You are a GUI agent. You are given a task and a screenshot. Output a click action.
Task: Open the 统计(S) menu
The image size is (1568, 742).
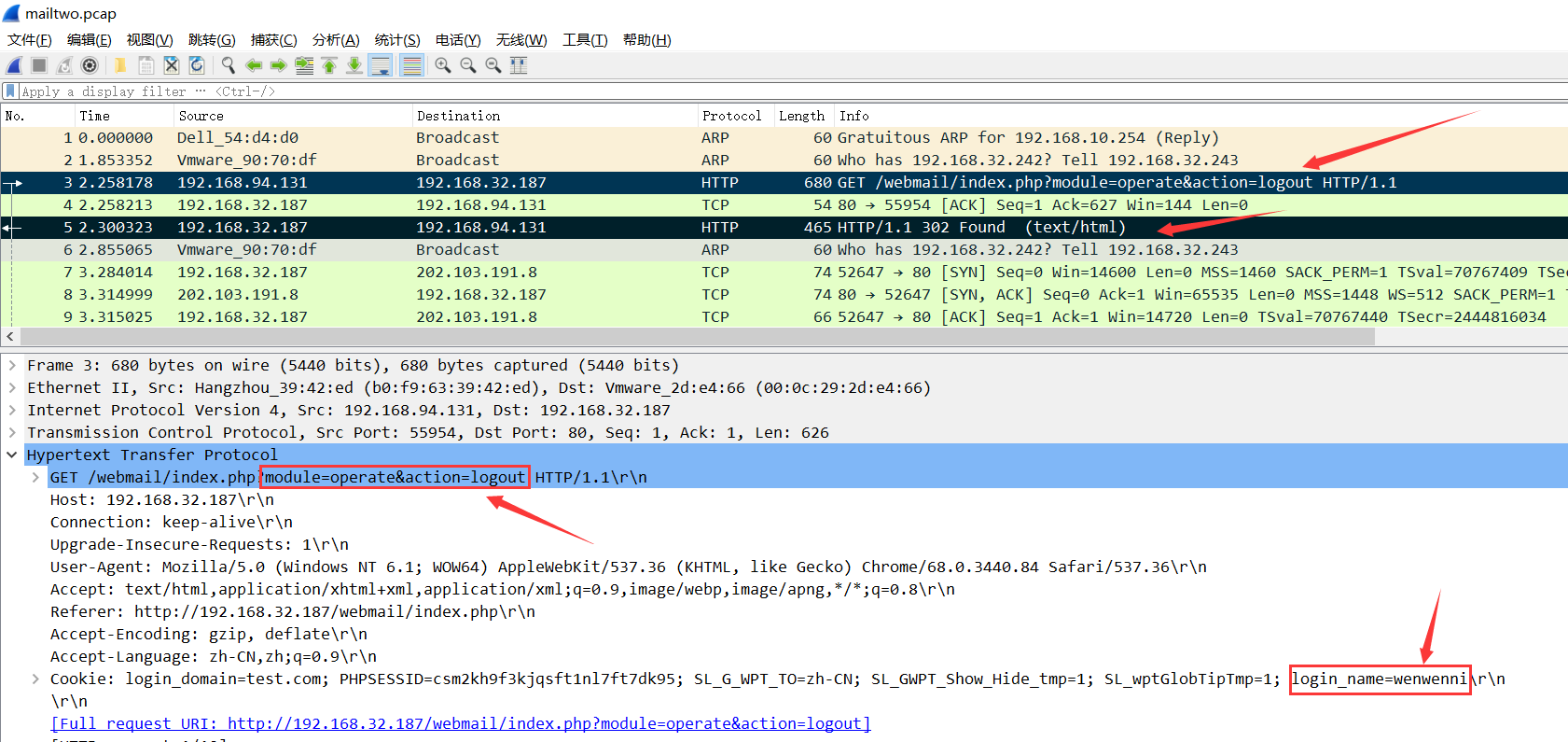397,40
